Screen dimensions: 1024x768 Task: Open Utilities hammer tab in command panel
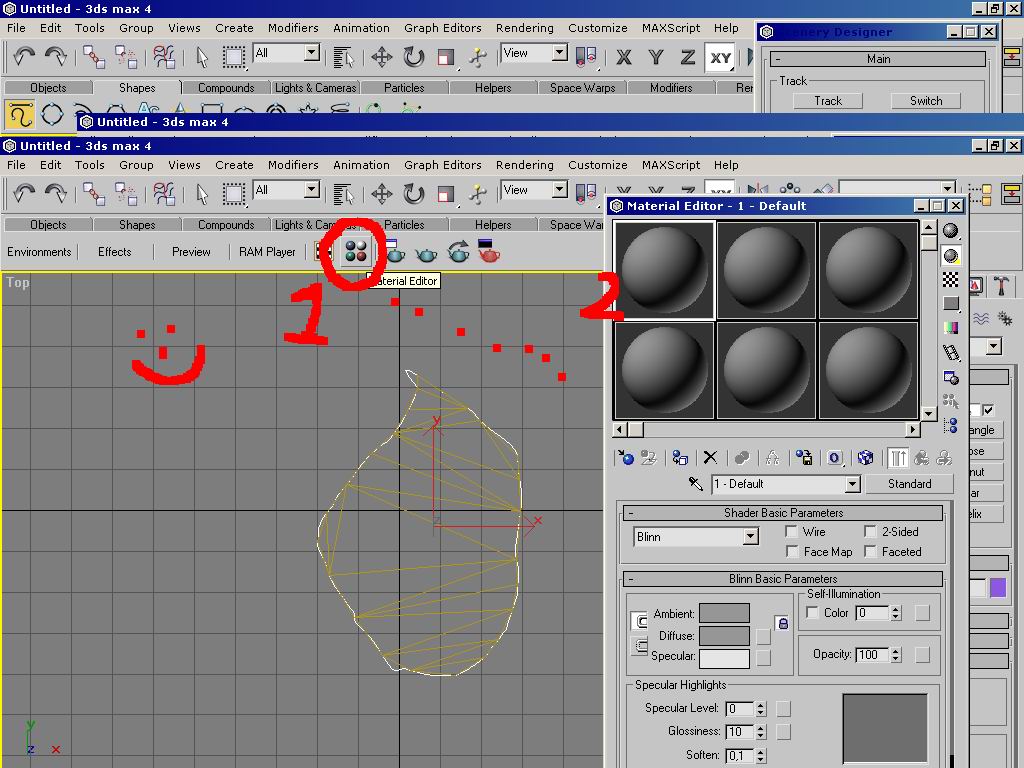1001,285
